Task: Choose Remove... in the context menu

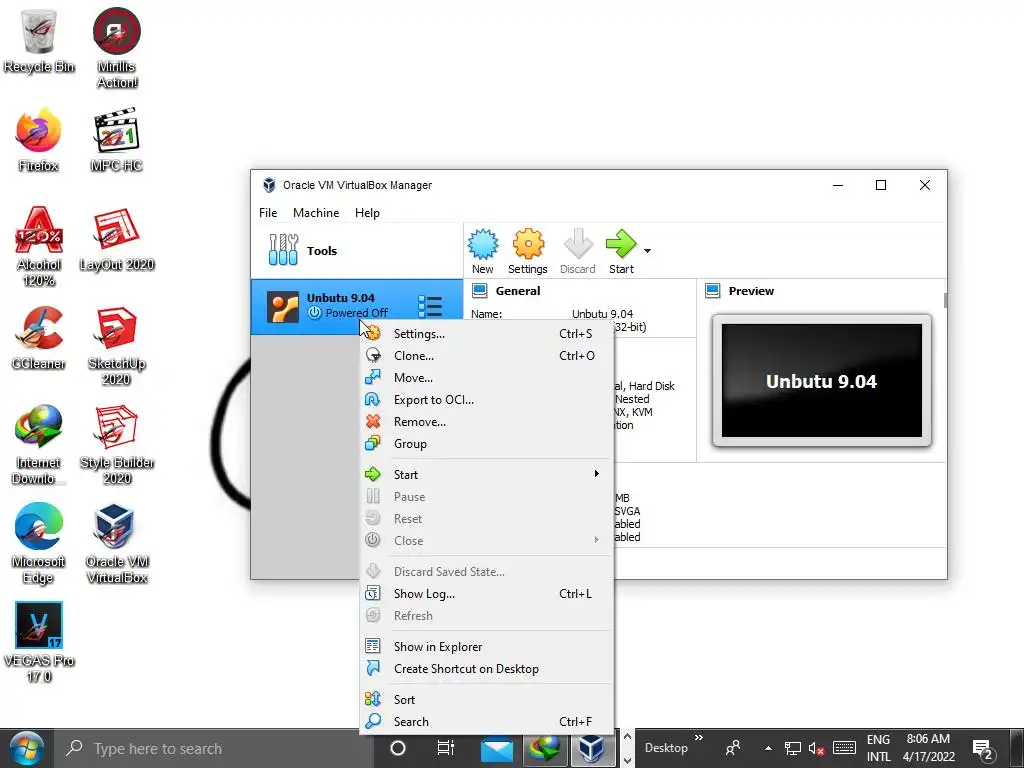Action: [487, 422]
